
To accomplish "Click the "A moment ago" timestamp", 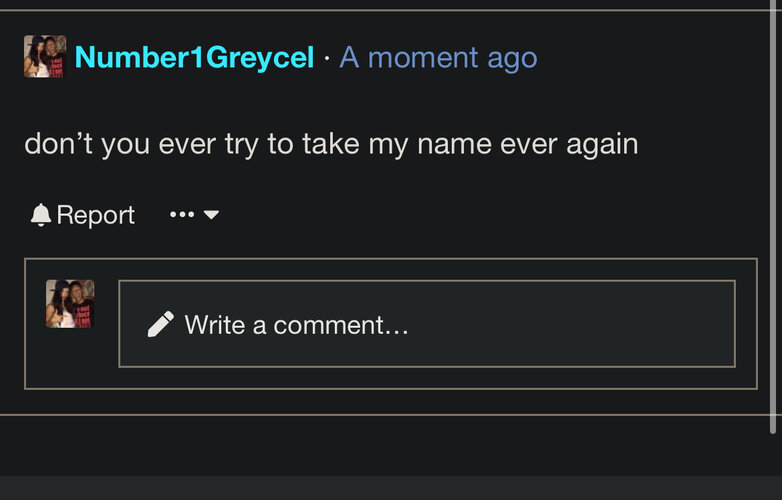I will (x=438, y=58).
